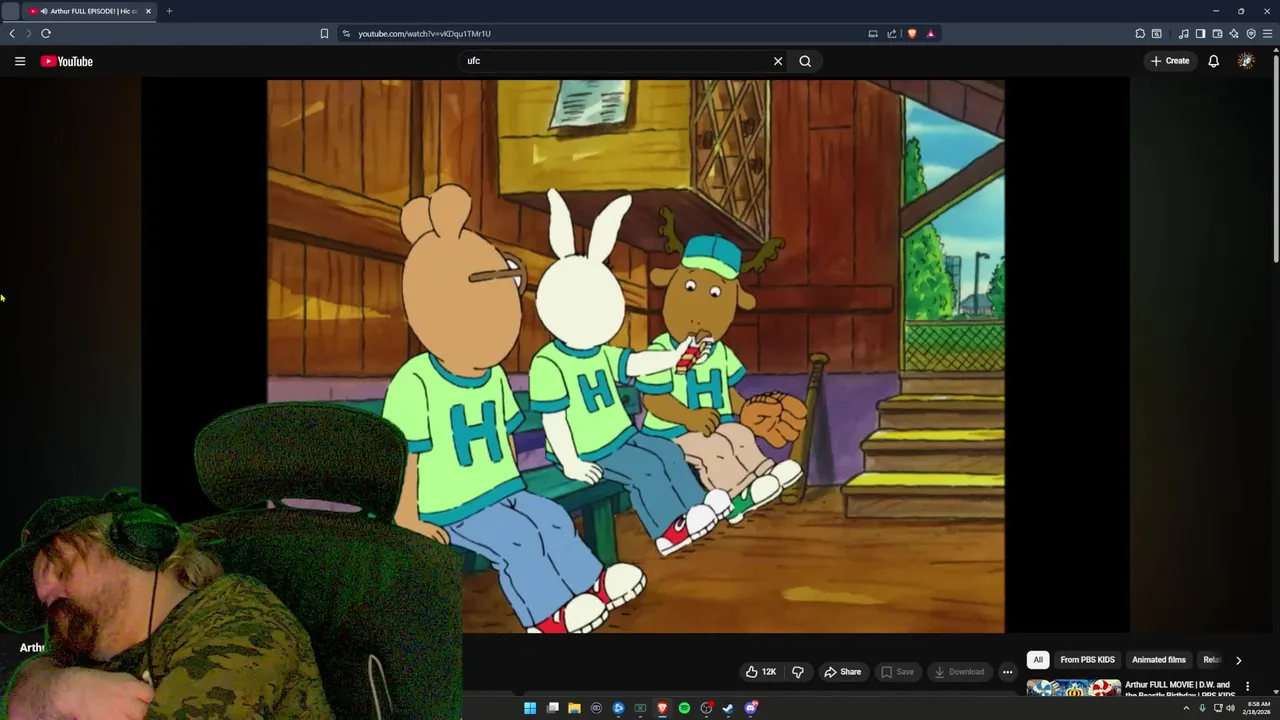The height and width of the screenshot is (720, 1280).
Task: Open more actions three-dot menu under video
Action: [x=1008, y=672]
